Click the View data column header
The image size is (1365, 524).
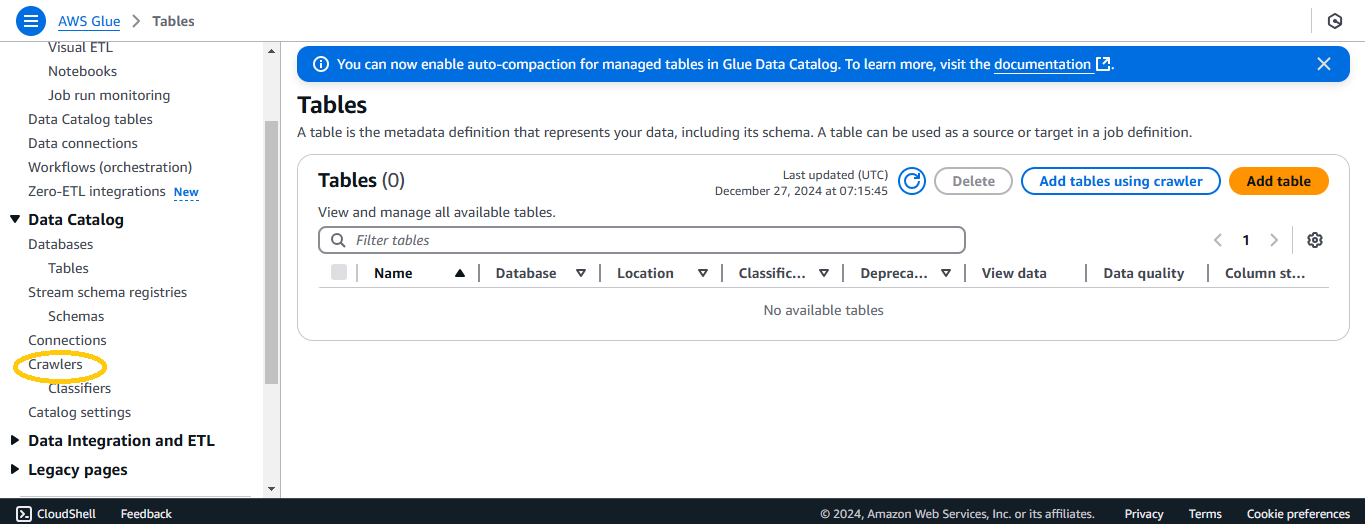tap(1014, 273)
